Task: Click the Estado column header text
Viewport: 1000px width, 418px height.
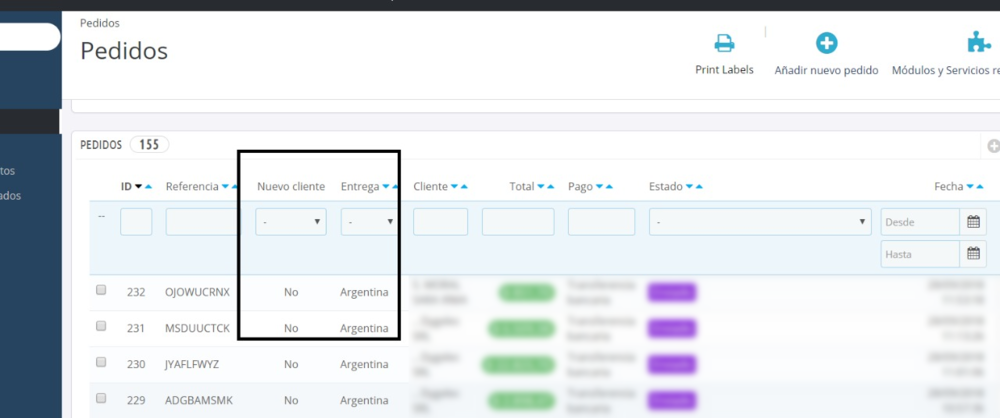Action: click(666, 186)
